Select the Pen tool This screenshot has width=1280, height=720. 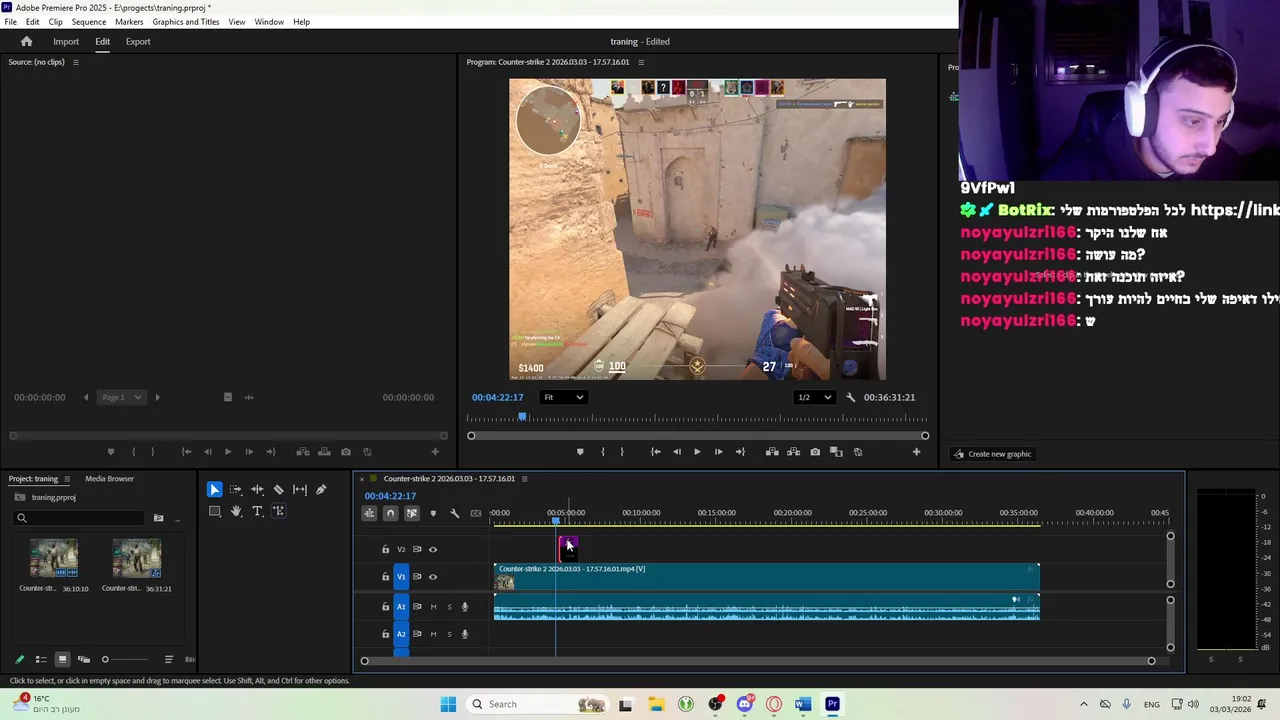click(321, 489)
